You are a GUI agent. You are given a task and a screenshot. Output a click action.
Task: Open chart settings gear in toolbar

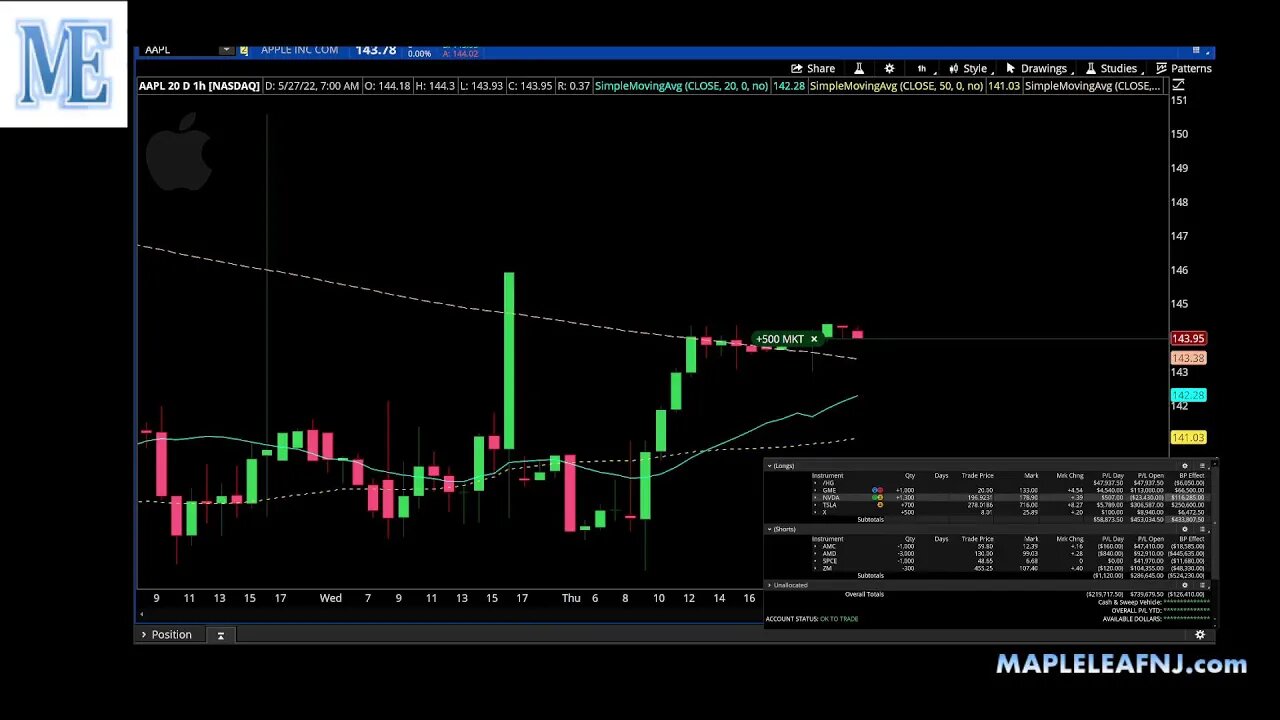pos(889,68)
